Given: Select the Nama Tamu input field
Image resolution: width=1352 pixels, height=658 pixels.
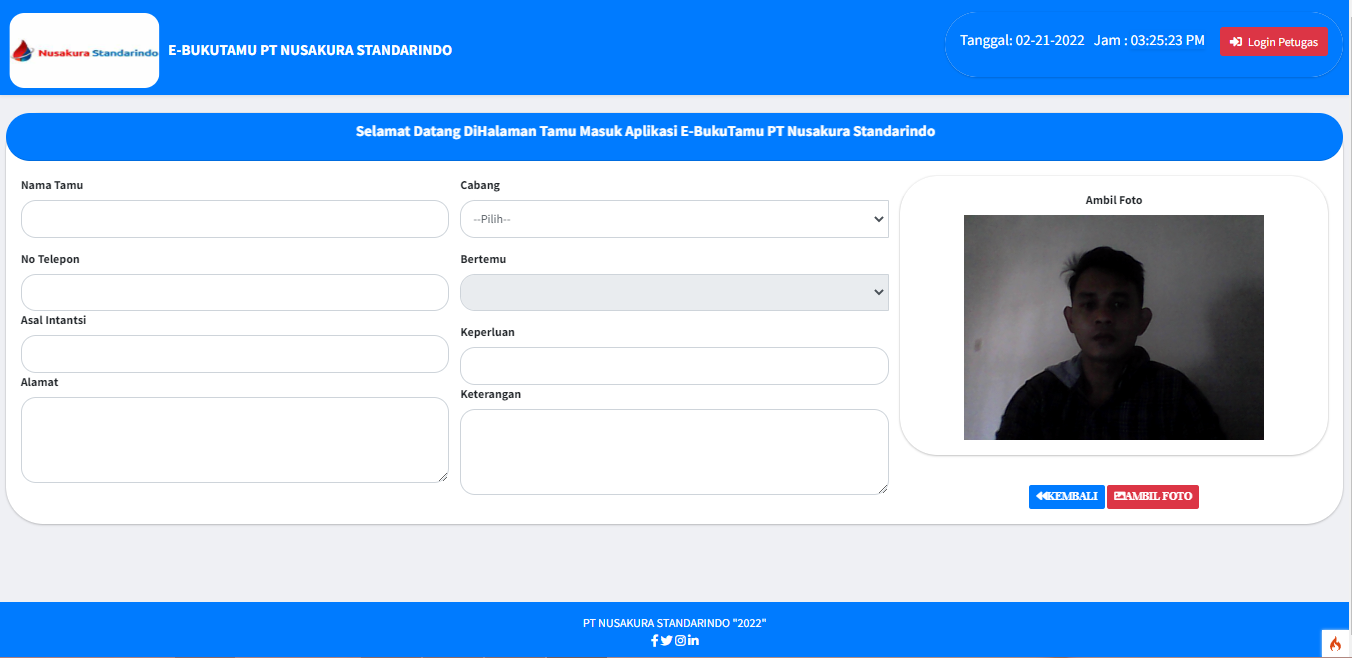Looking at the screenshot, I should pyautogui.click(x=234, y=218).
